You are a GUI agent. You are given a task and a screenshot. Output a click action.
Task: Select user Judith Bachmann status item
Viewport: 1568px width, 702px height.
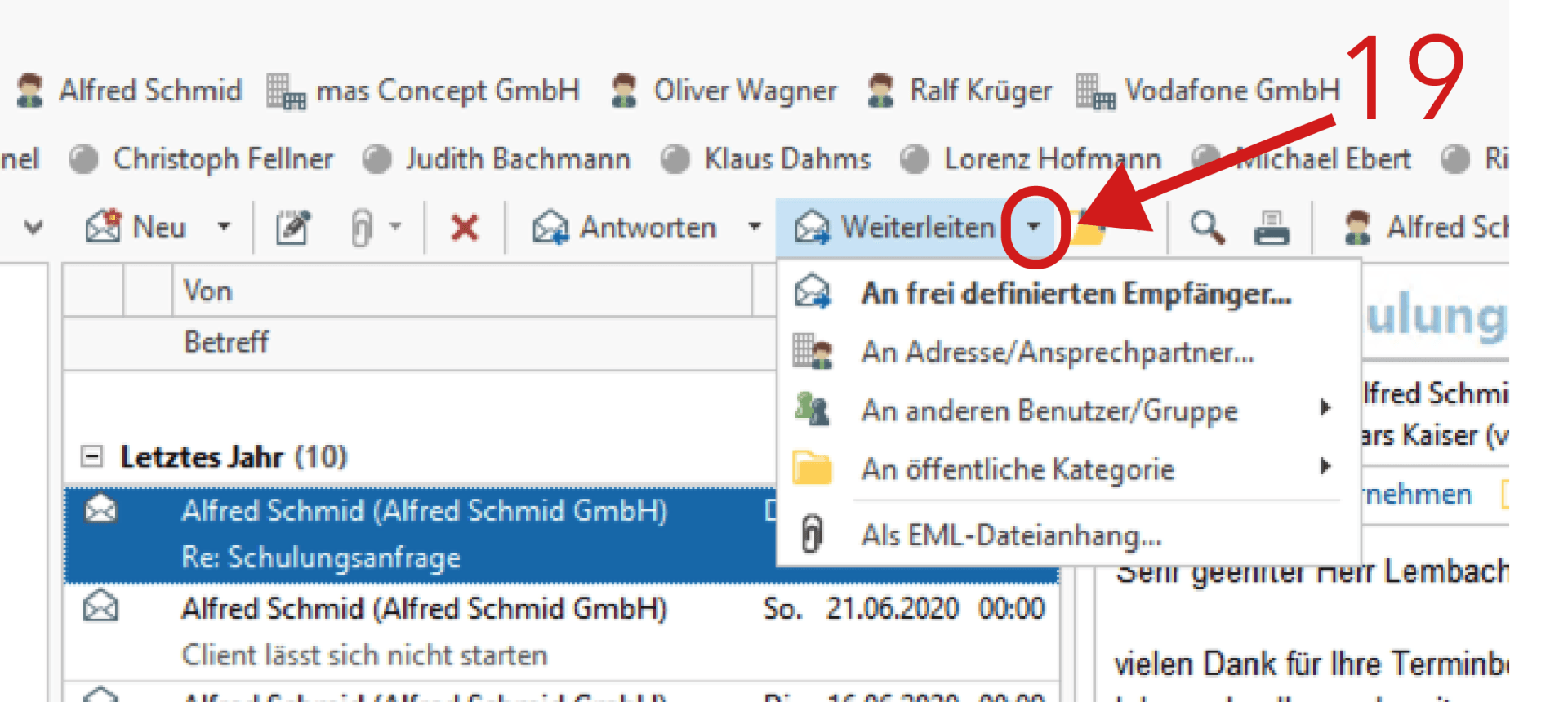[x=497, y=158]
